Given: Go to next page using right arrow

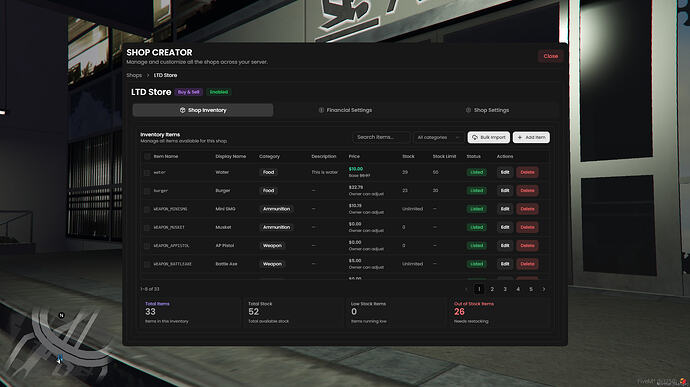Looking at the screenshot, I should (544, 289).
